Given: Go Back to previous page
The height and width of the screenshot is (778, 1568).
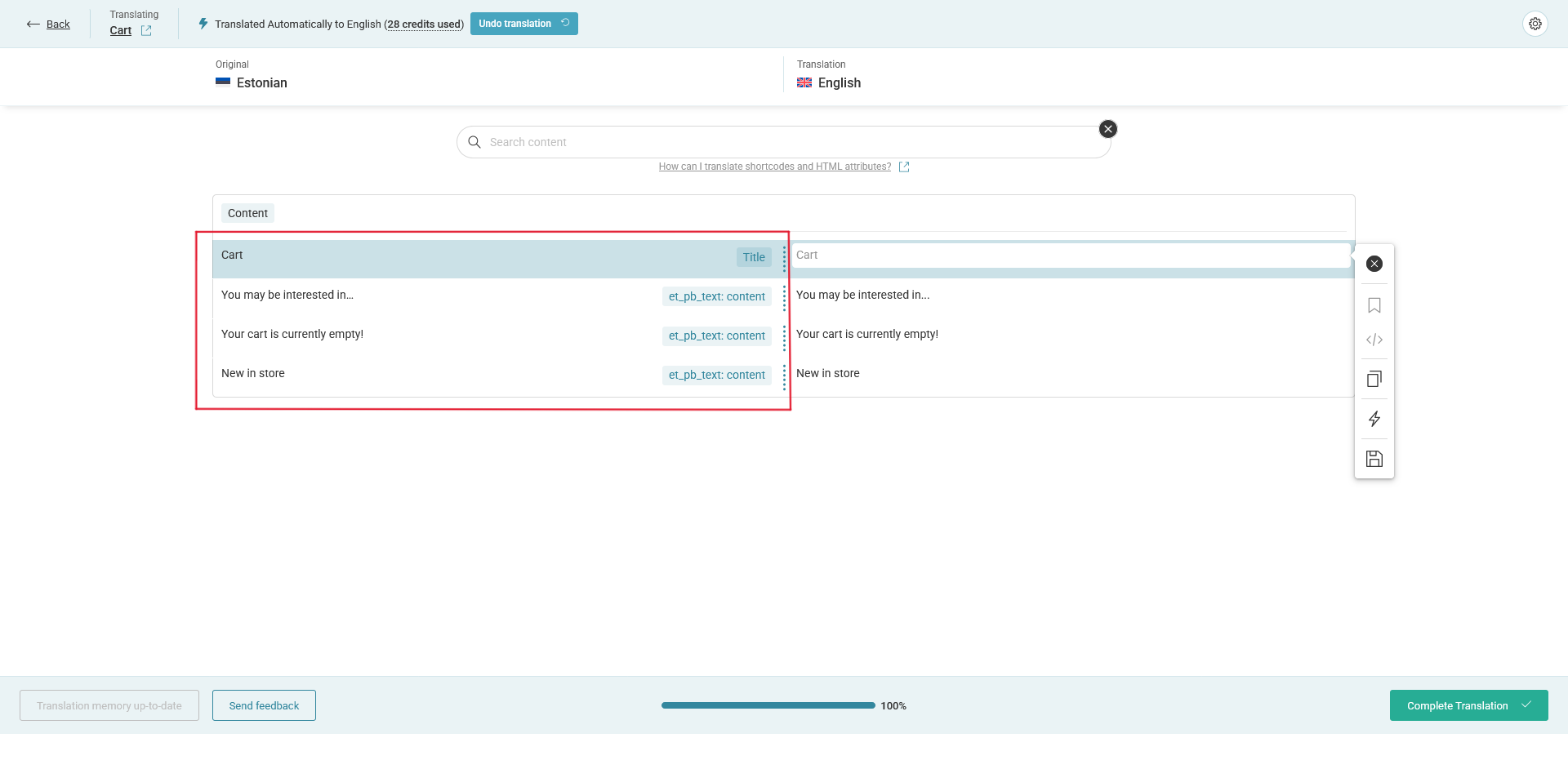Looking at the screenshot, I should (49, 24).
